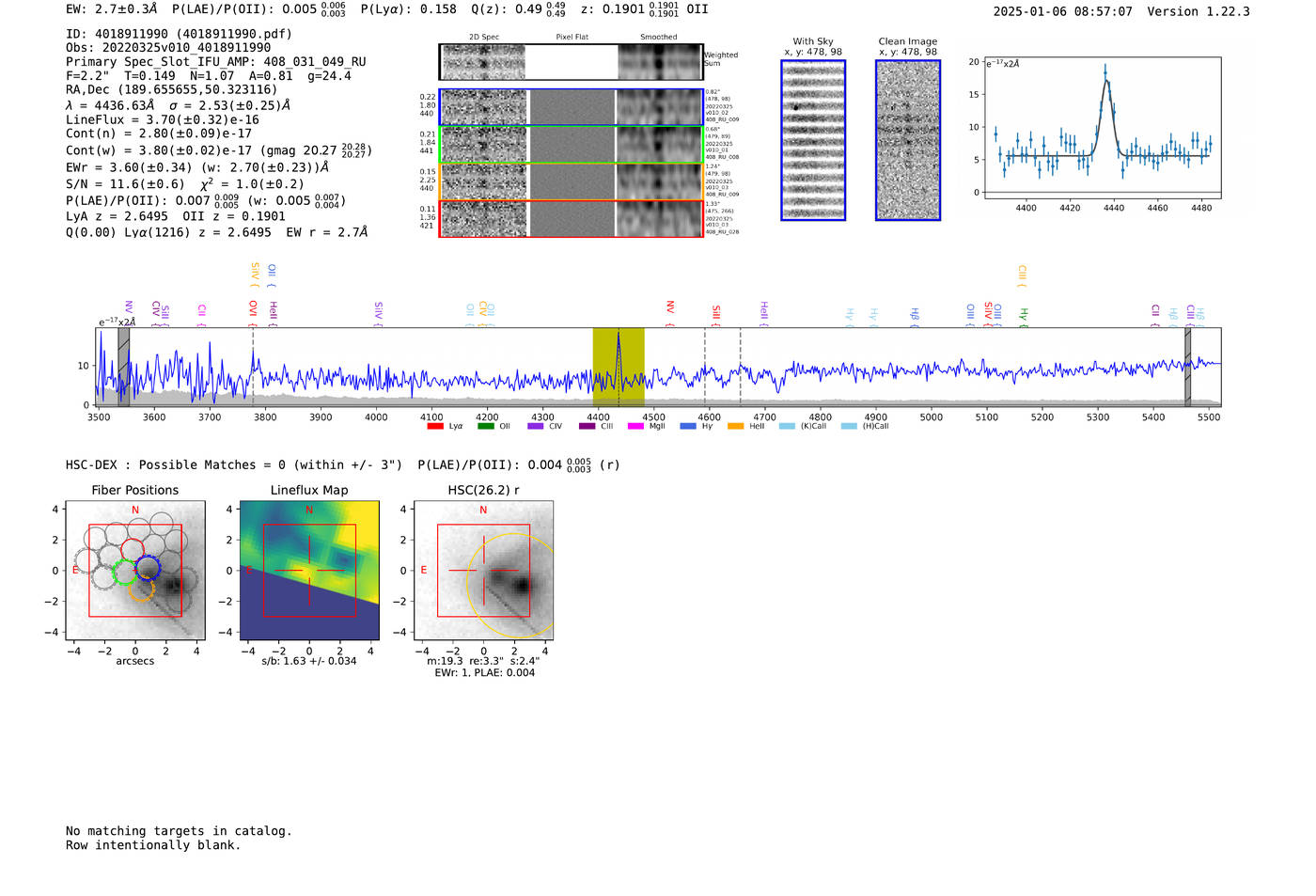Open the green-bordered fiber's Pixel Flat panel
The height and width of the screenshot is (896, 1316).
572,145
